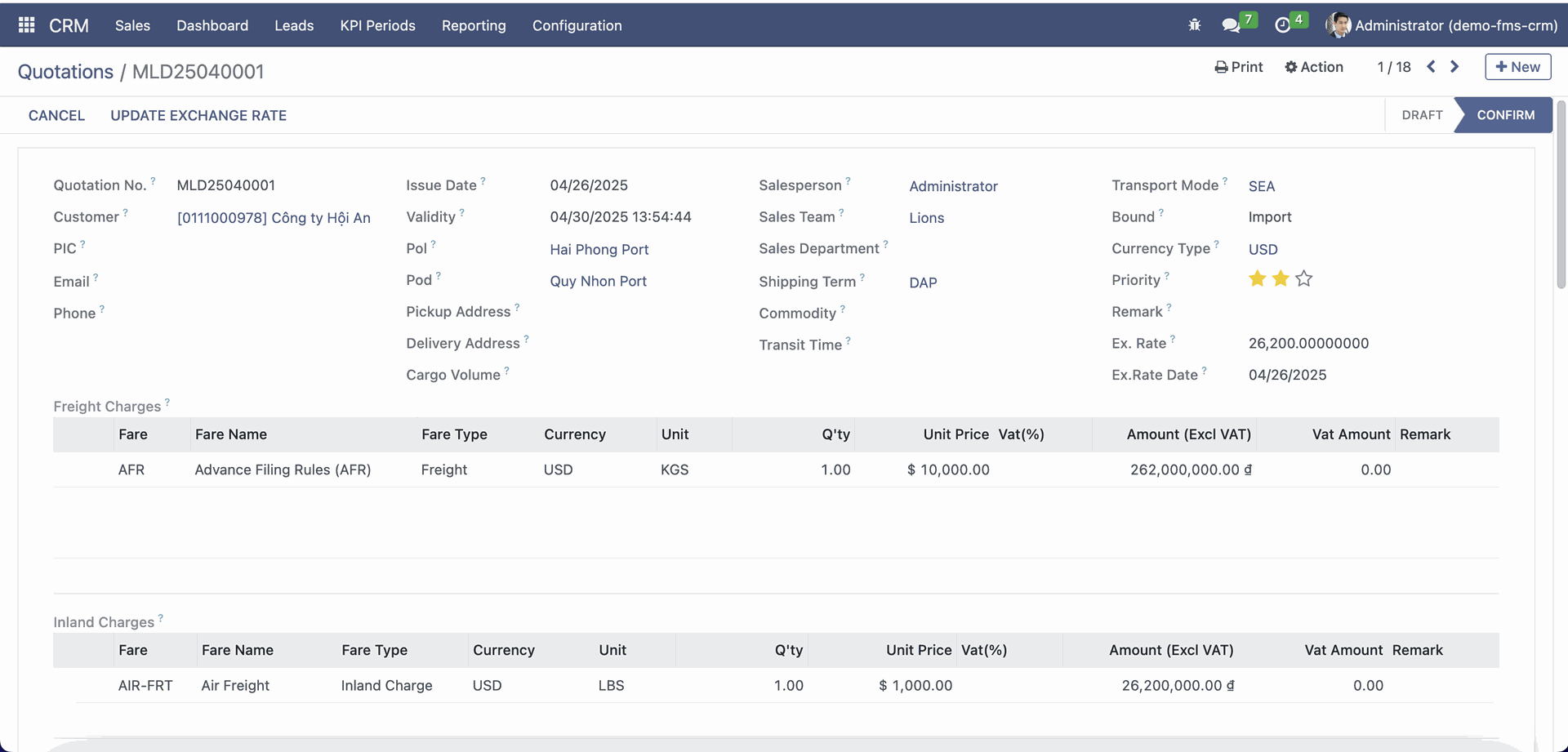Viewport: 1568px width, 752px height.
Task: Open the Leads menu
Action: pos(294,25)
